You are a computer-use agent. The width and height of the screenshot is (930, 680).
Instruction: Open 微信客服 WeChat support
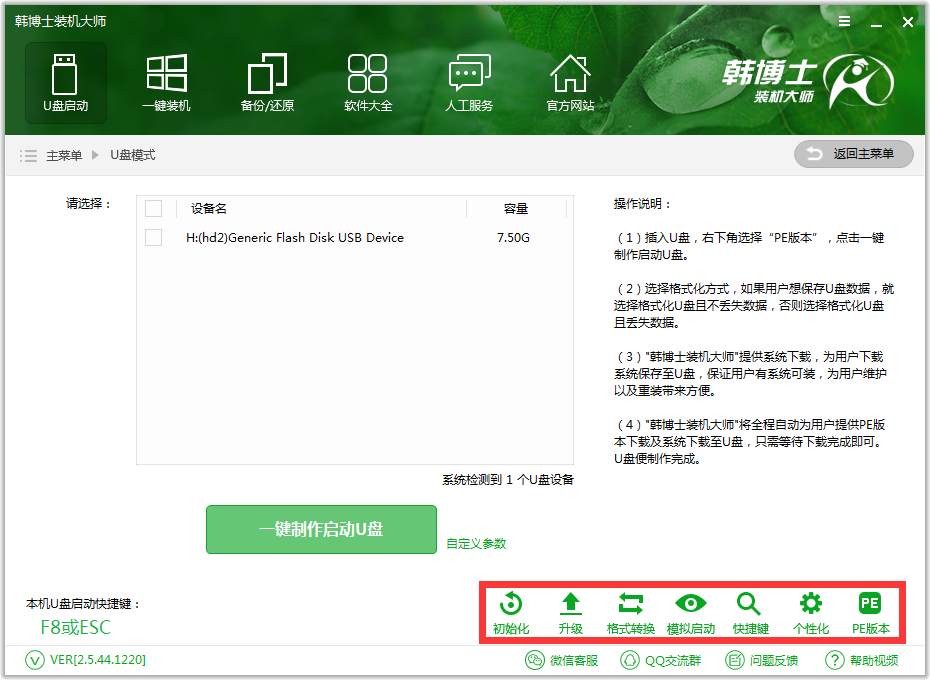click(562, 660)
